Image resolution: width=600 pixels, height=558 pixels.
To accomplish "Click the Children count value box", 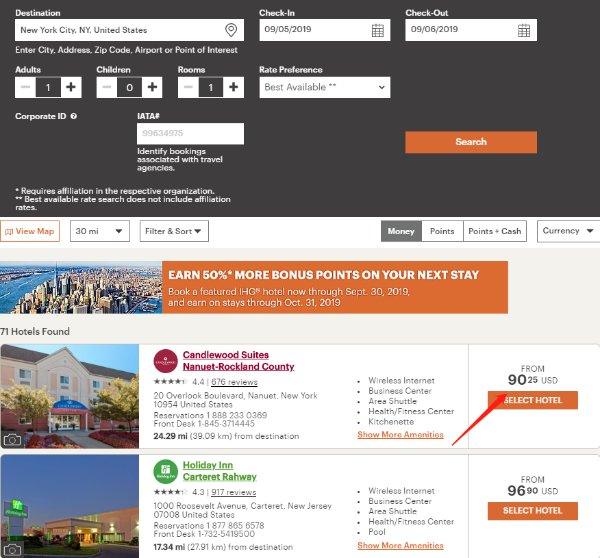I will (x=129, y=87).
